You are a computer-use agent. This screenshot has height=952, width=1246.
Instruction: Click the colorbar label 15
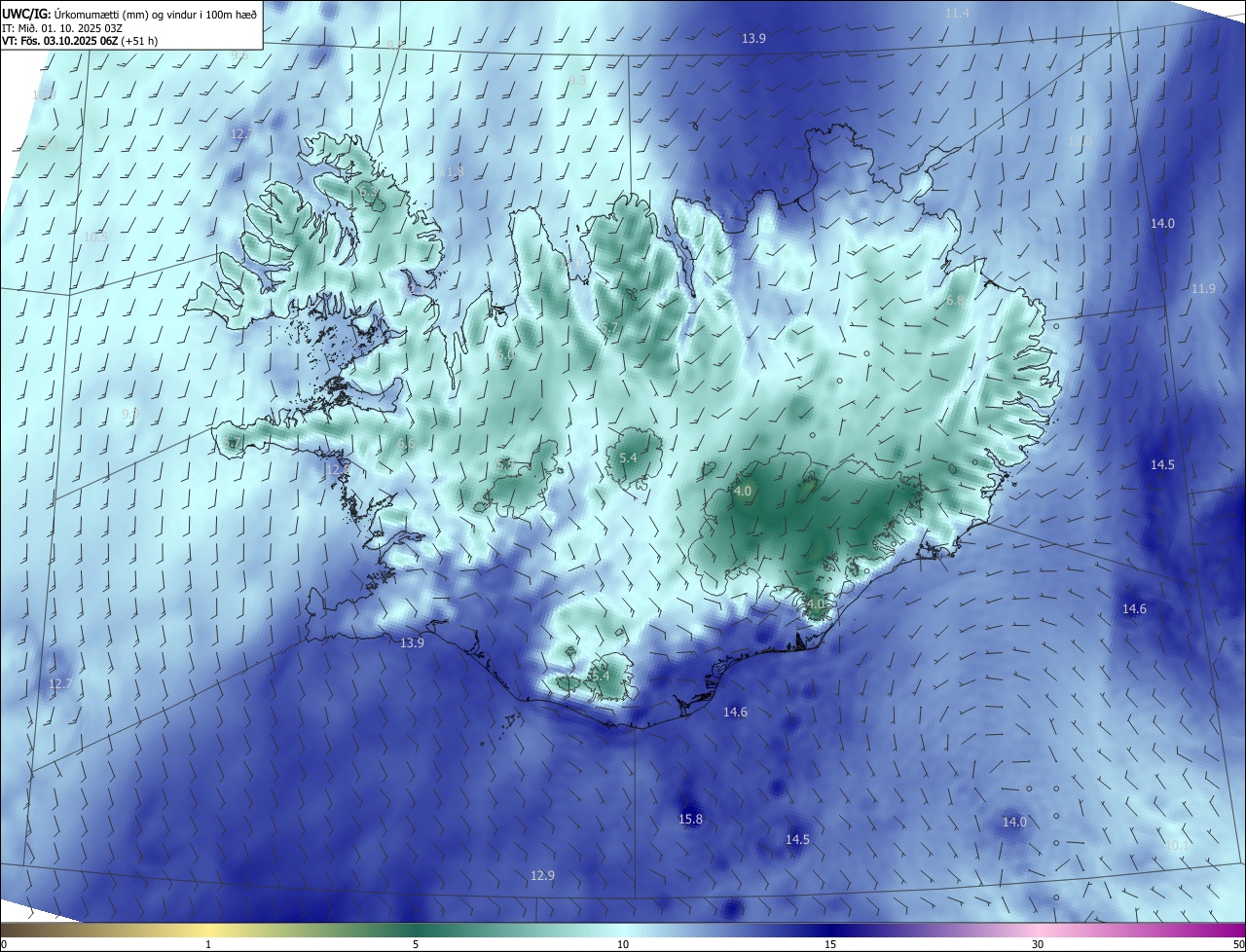(830, 944)
